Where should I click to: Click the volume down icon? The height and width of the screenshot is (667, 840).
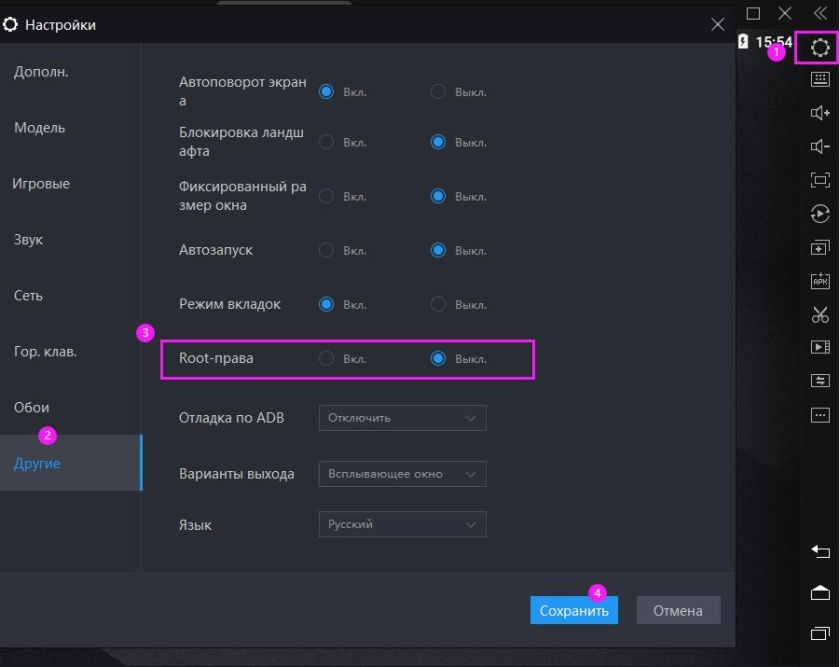pos(820,147)
